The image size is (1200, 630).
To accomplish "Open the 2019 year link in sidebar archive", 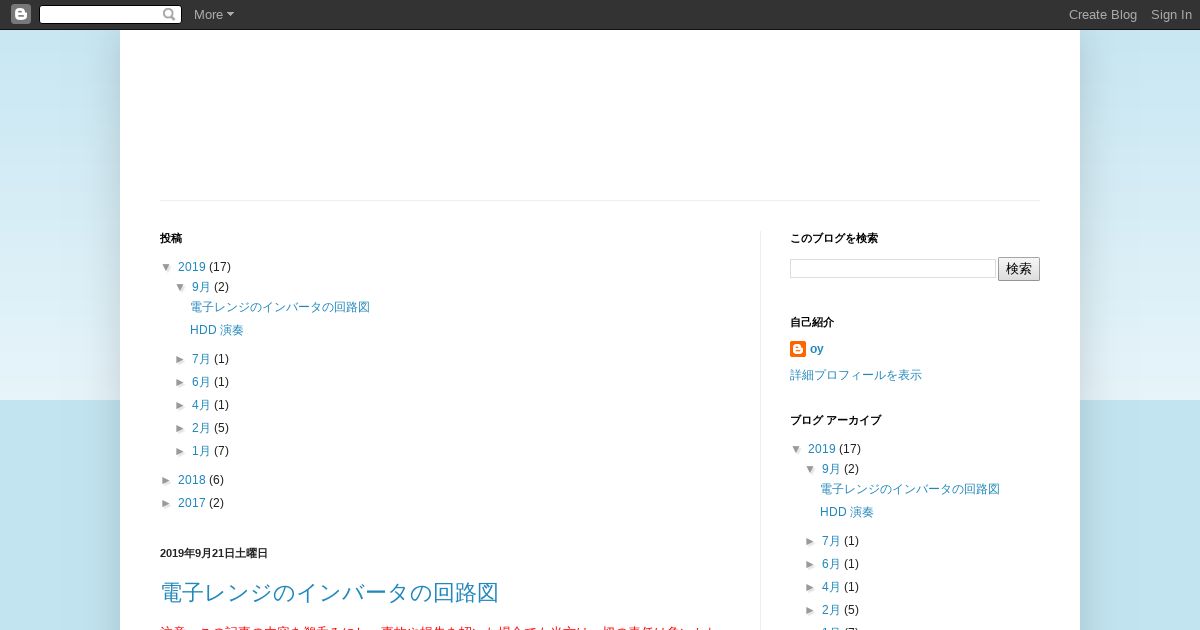I will point(822,449).
